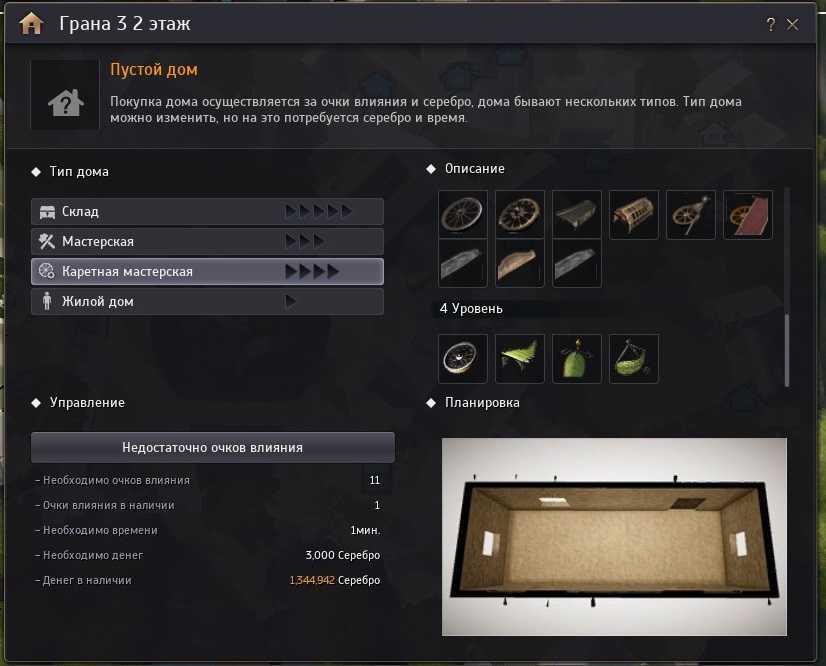
Task: Click the wagon cover item icon
Action: coord(577,214)
